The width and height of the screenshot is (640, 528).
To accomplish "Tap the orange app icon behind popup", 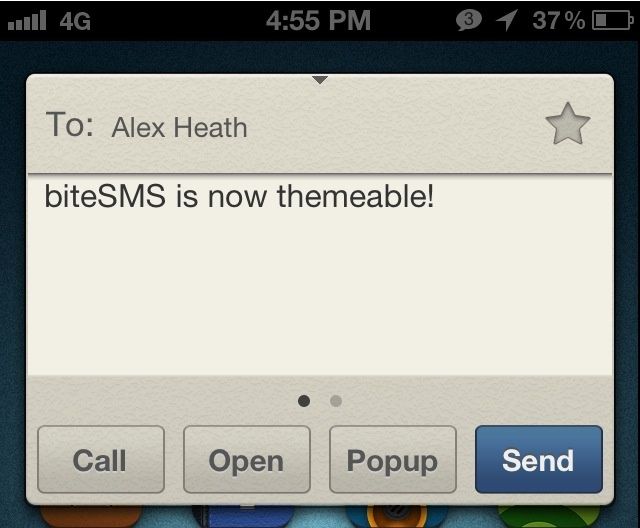I will point(91,516).
